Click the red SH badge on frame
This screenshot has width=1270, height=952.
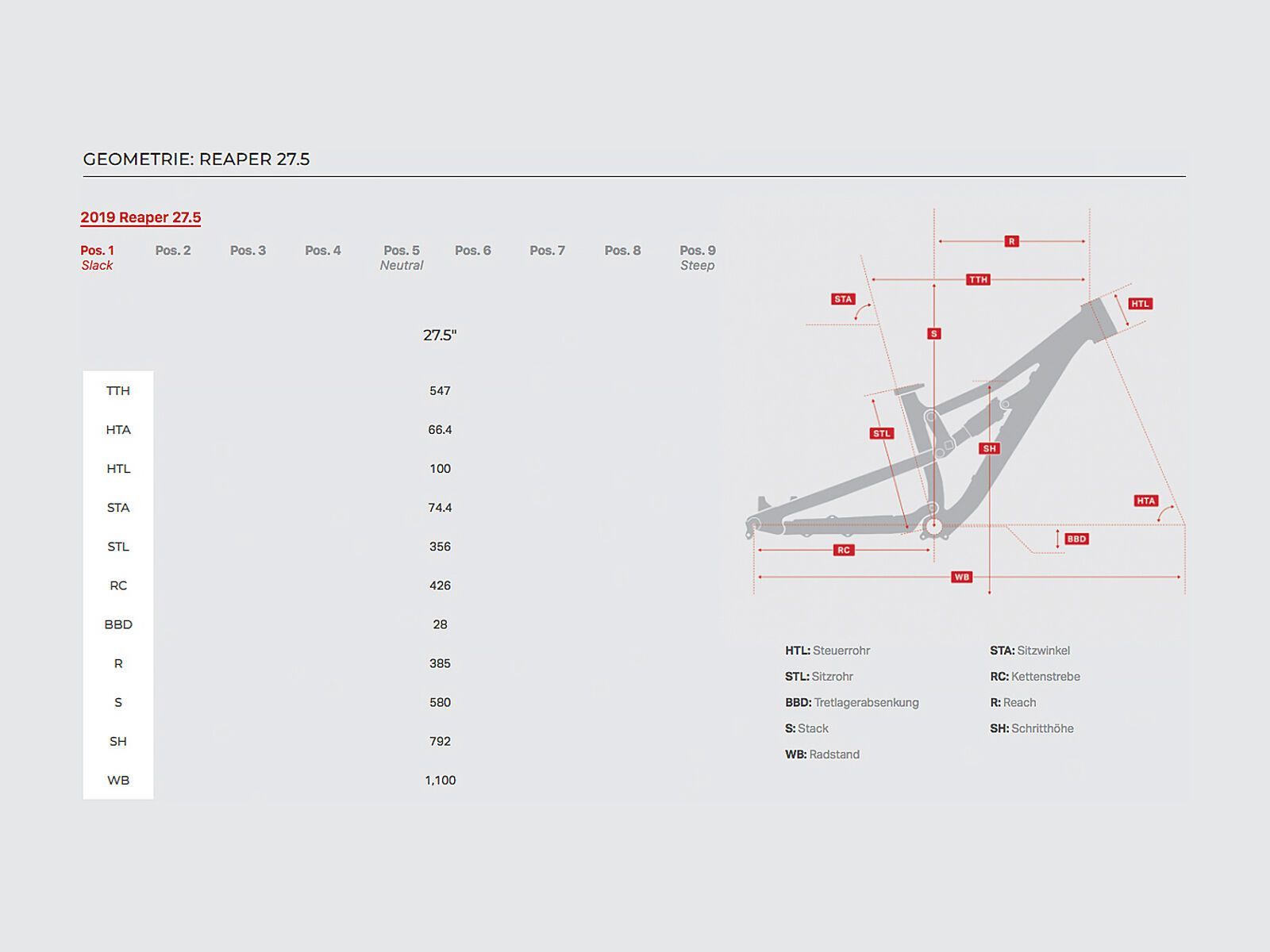pos(990,448)
